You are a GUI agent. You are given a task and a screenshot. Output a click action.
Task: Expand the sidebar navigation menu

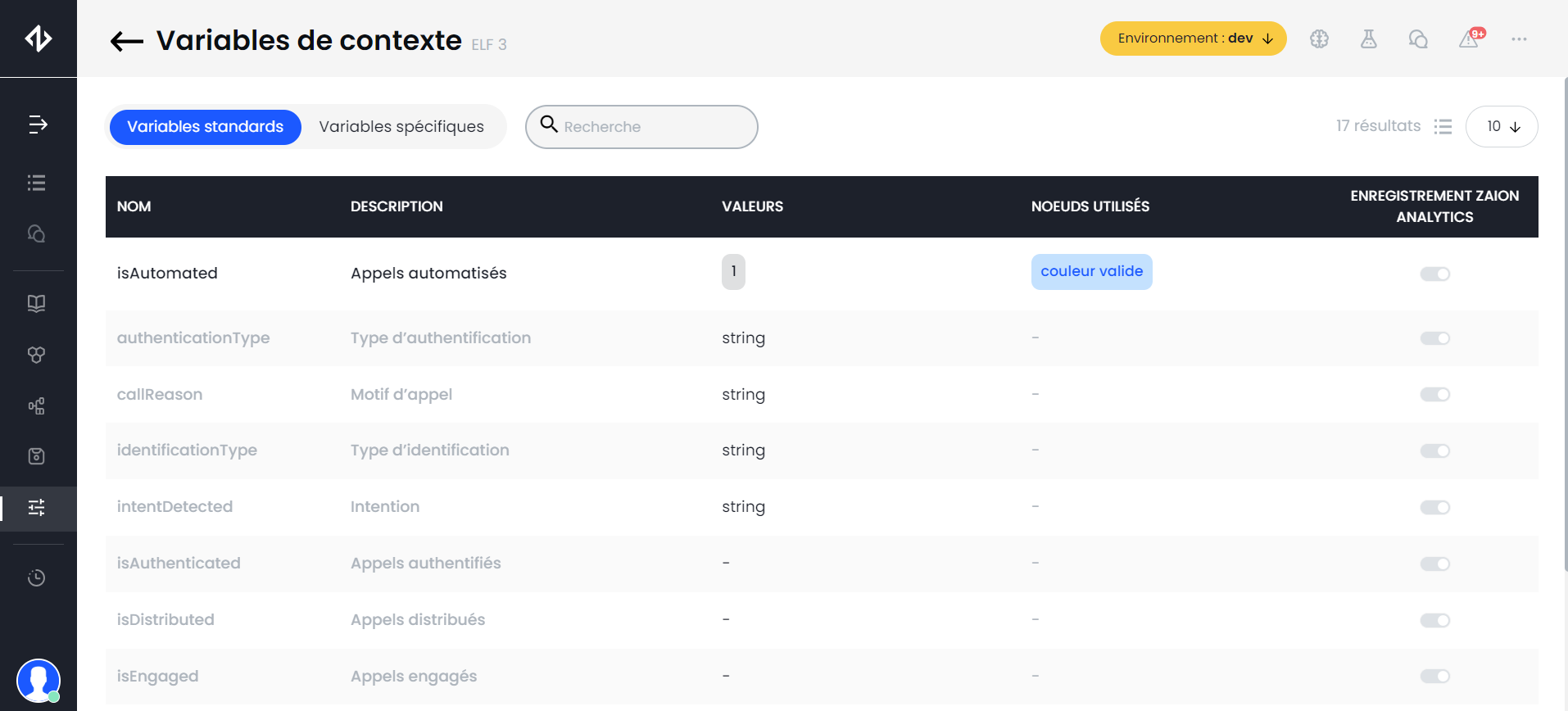click(38, 125)
